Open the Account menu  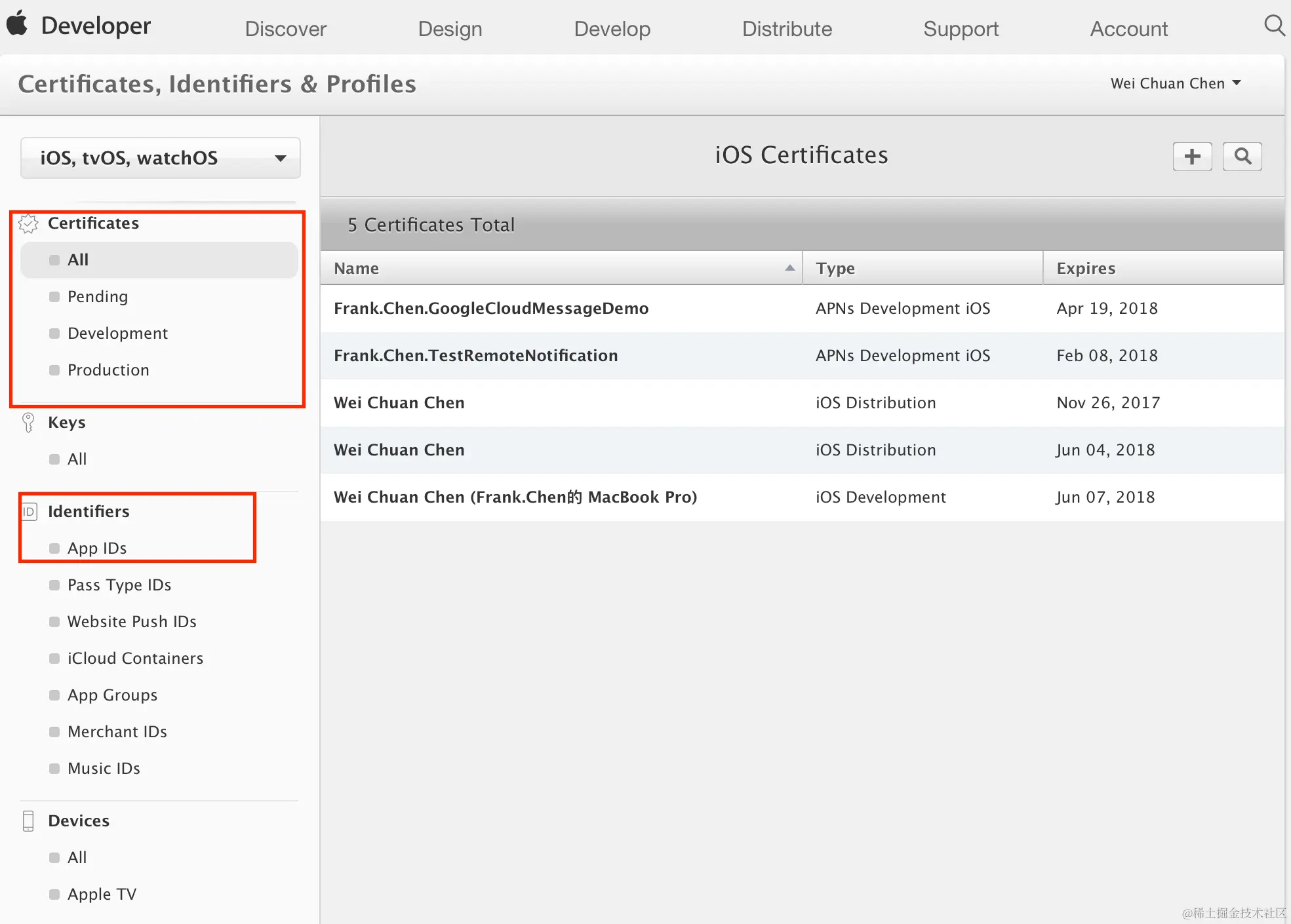point(1128,29)
